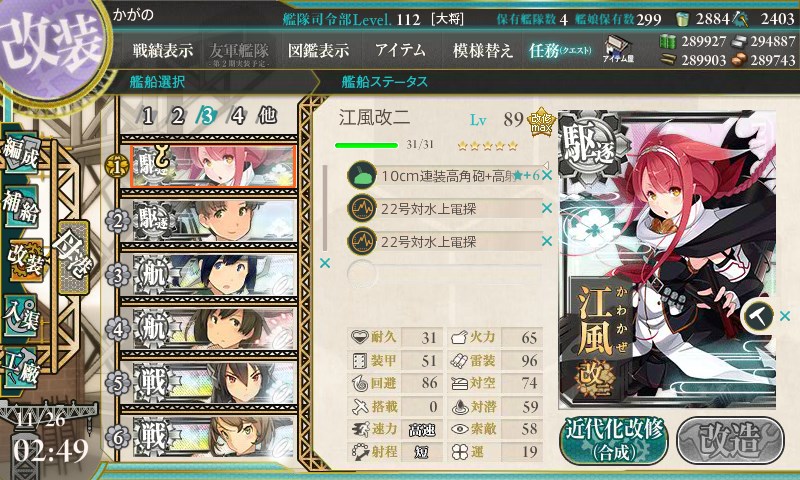Click the empty fourth equipment slot
800x480 pixels.
[x=444, y=274]
